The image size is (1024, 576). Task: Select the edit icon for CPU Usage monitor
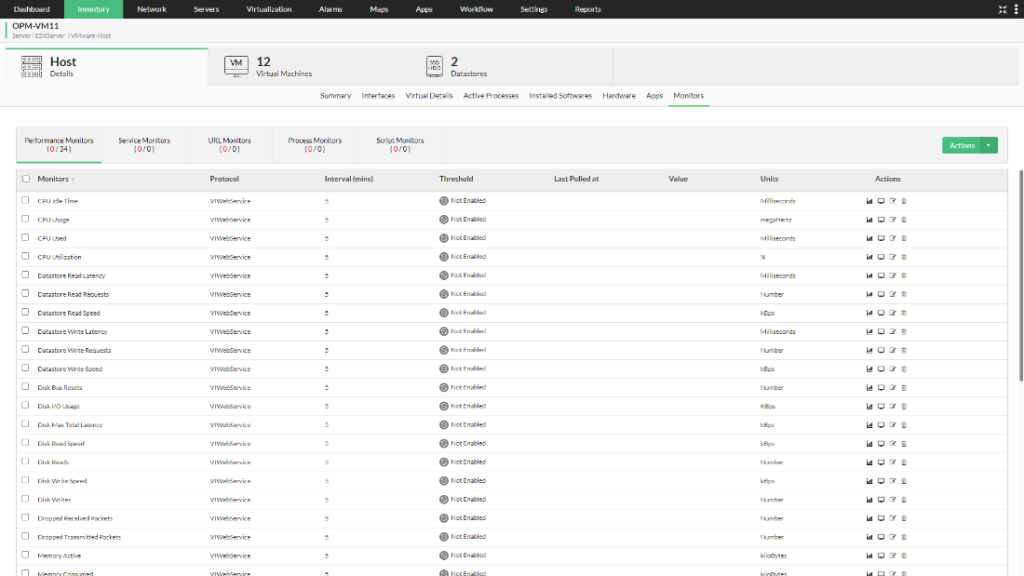(x=891, y=219)
